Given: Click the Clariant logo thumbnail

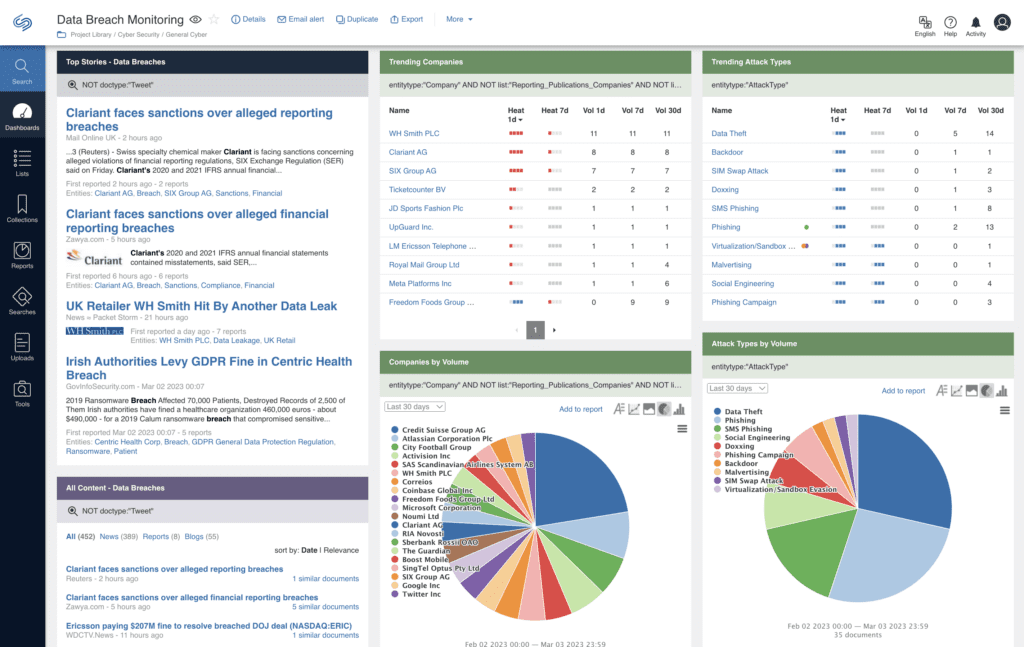Looking at the screenshot, I should tap(95, 258).
